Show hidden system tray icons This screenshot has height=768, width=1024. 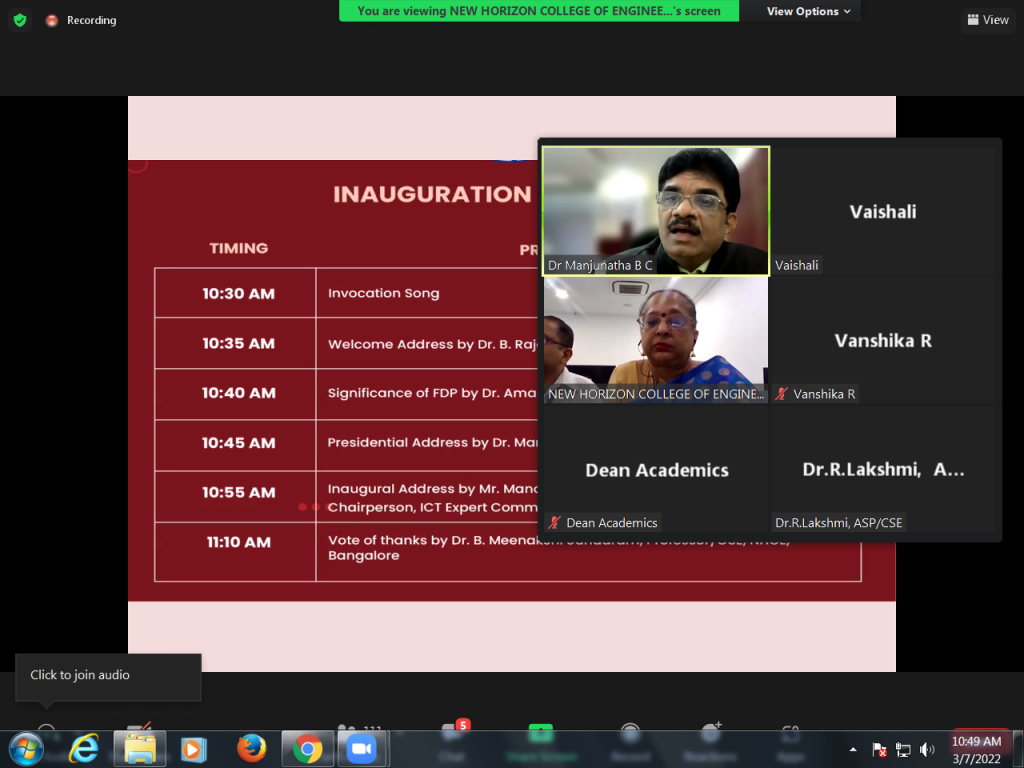(x=853, y=749)
